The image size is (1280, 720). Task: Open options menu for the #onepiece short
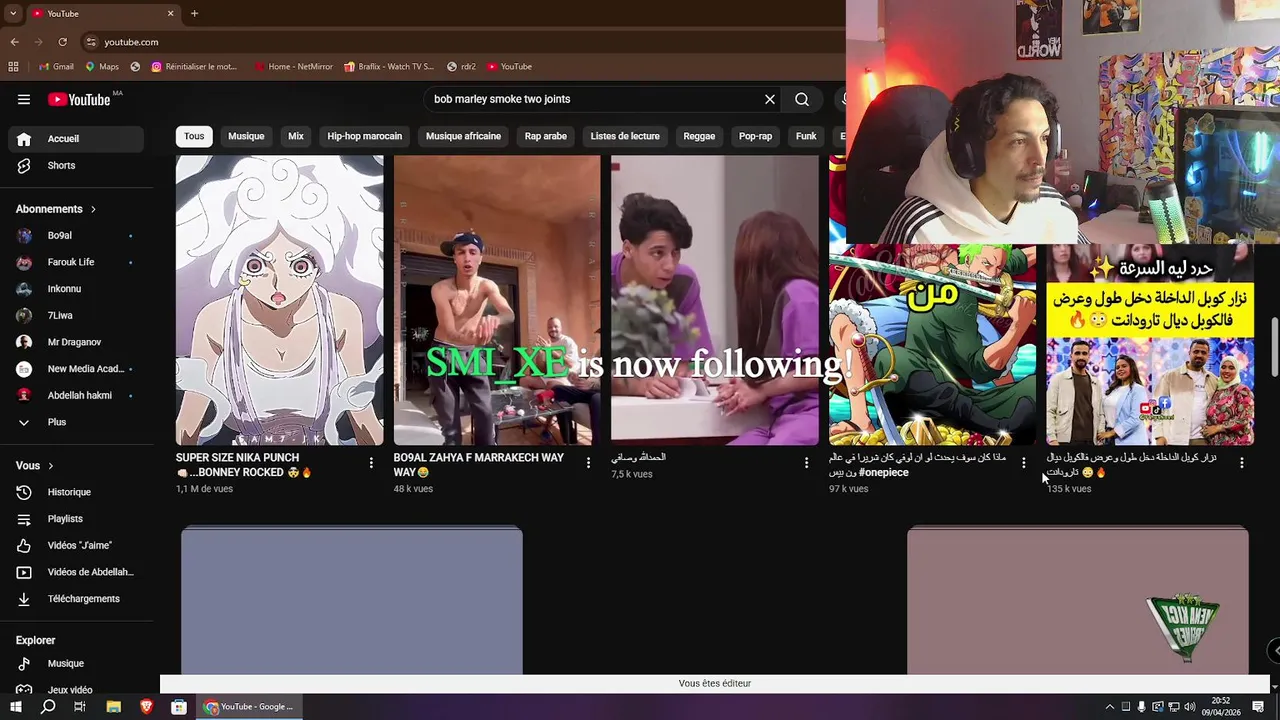[1023, 463]
